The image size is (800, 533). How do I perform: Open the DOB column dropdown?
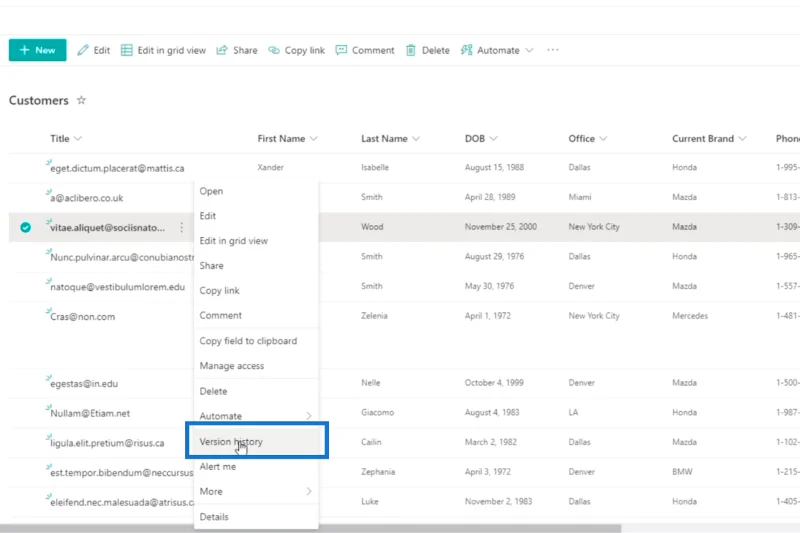pos(493,139)
